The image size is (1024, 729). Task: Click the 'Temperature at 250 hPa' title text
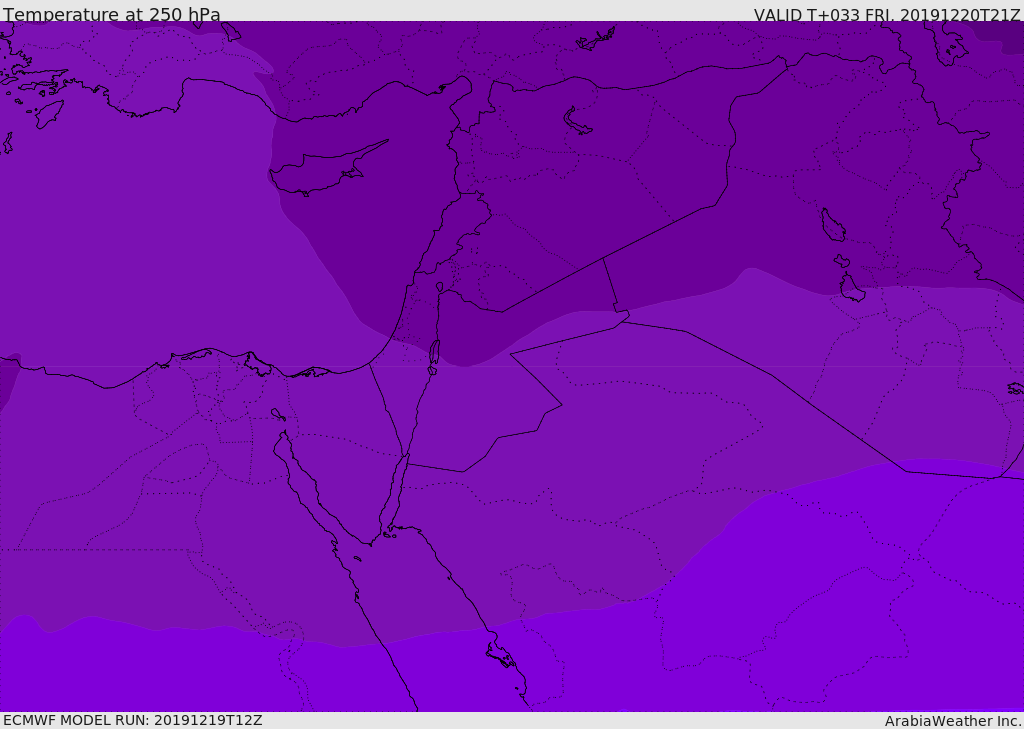pos(112,14)
